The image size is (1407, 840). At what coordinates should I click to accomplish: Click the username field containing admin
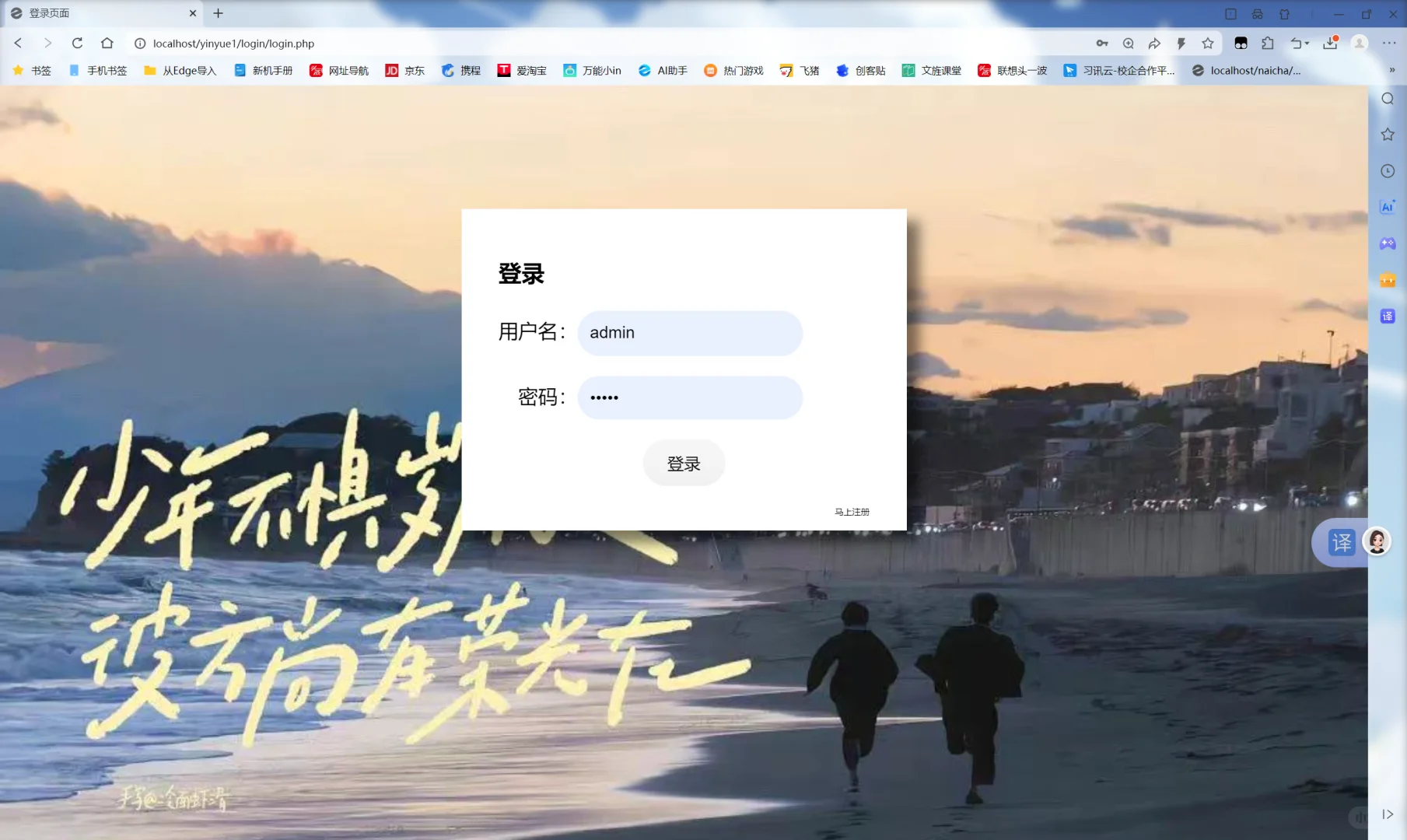pos(689,333)
